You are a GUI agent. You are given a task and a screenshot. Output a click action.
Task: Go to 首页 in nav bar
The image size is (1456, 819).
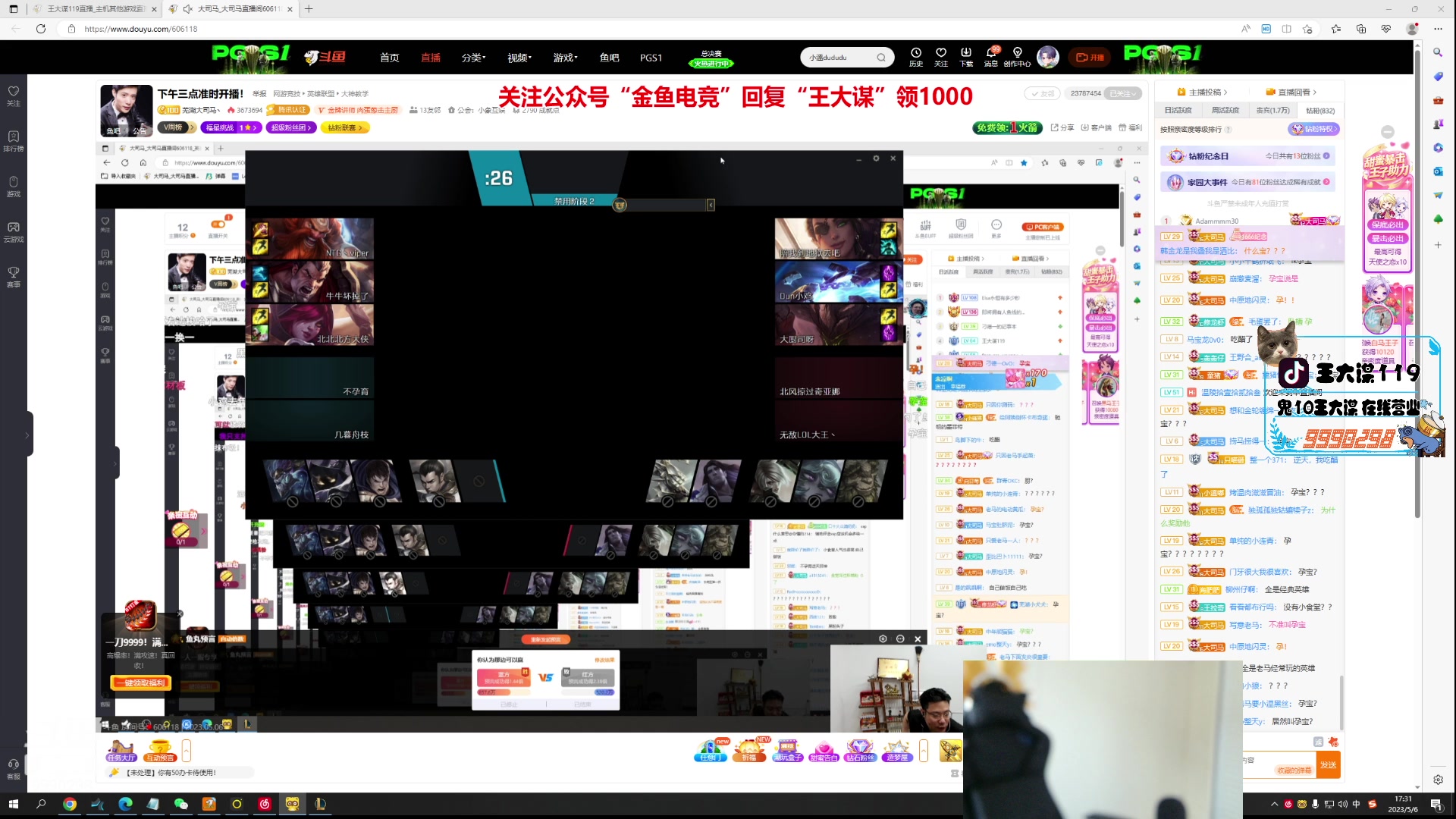(x=389, y=58)
